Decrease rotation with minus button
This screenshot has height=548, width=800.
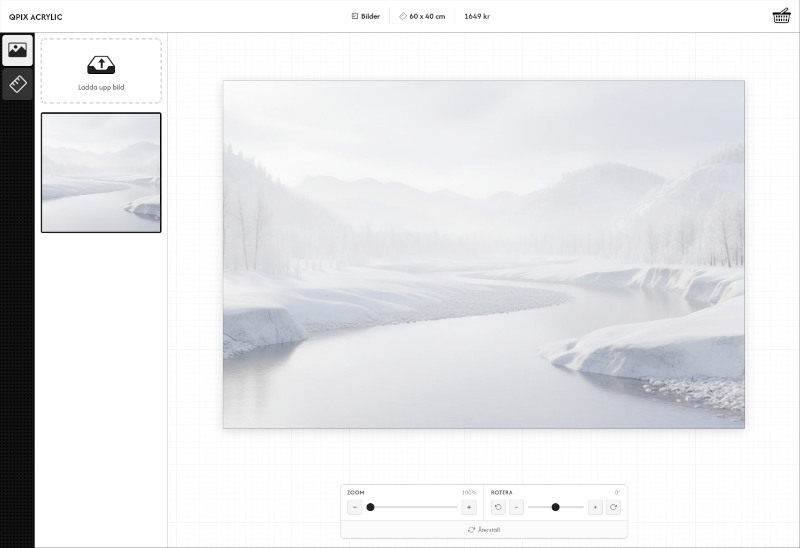[x=516, y=507]
